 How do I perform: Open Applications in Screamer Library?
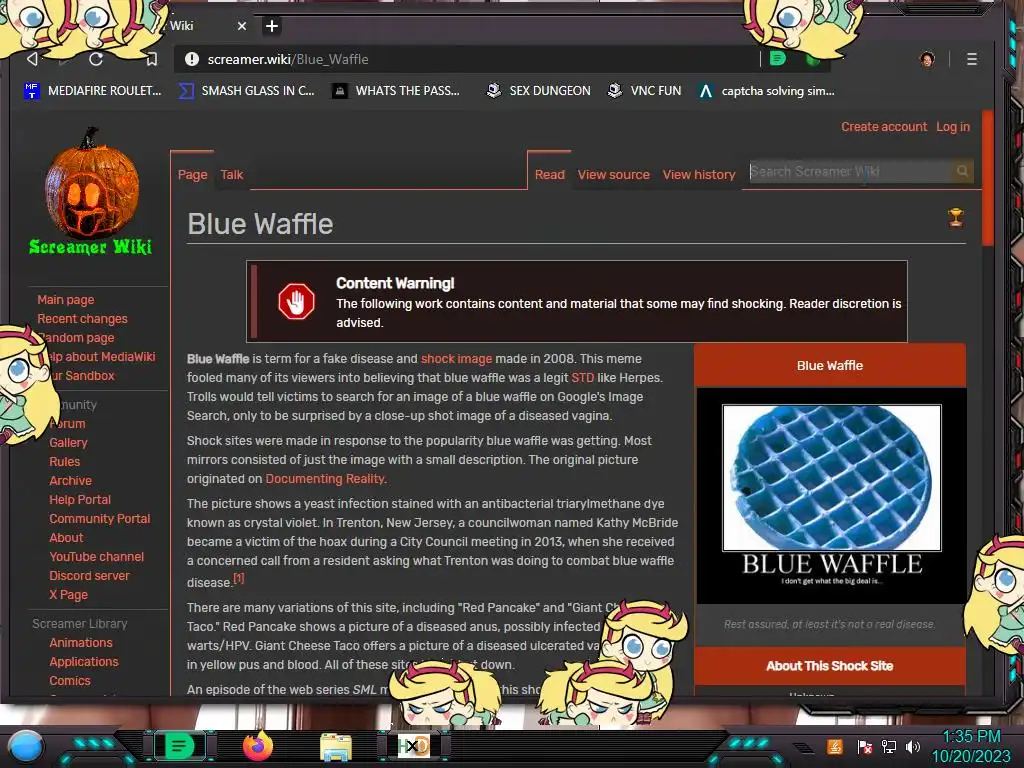pyautogui.click(x=84, y=662)
